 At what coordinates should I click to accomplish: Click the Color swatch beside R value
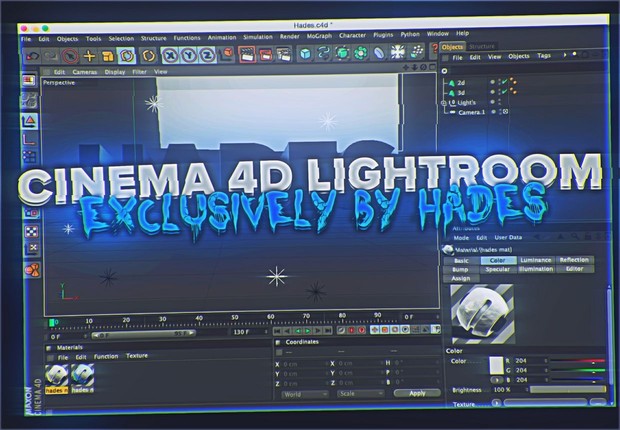click(x=496, y=366)
